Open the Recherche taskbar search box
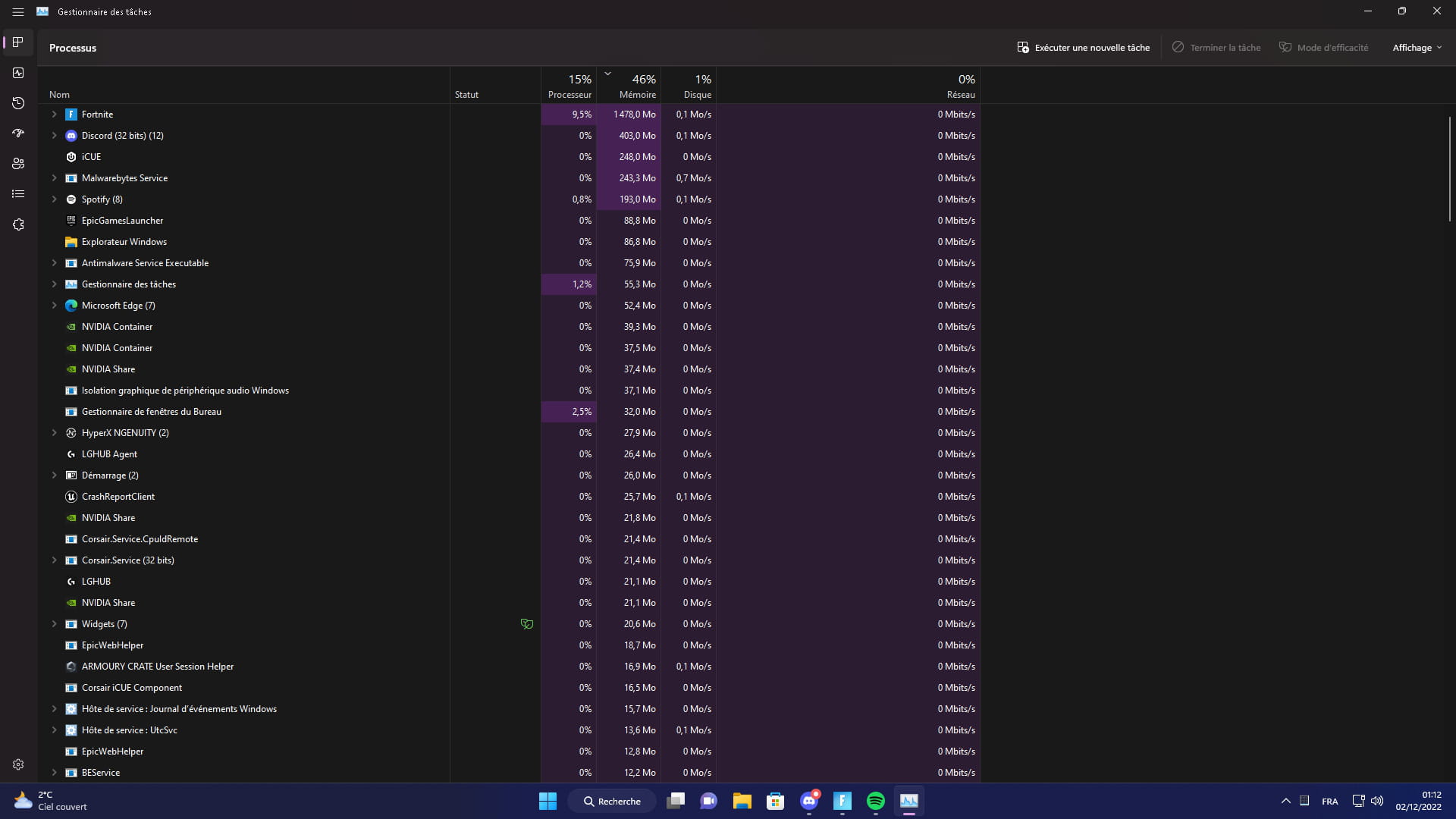Screen dimensions: 1456x819 click(612, 801)
